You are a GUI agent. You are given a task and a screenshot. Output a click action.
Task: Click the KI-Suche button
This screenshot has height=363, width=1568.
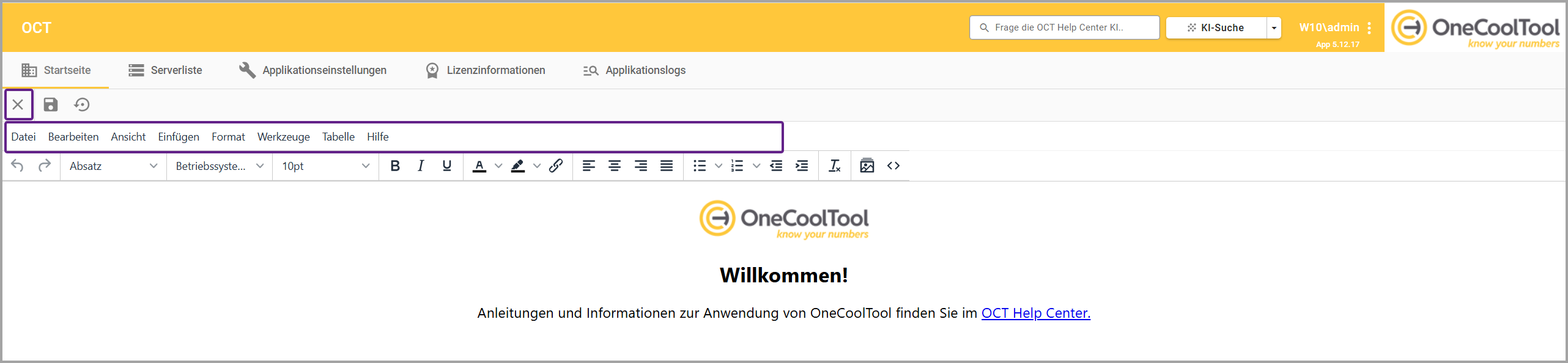click(x=1216, y=28)
